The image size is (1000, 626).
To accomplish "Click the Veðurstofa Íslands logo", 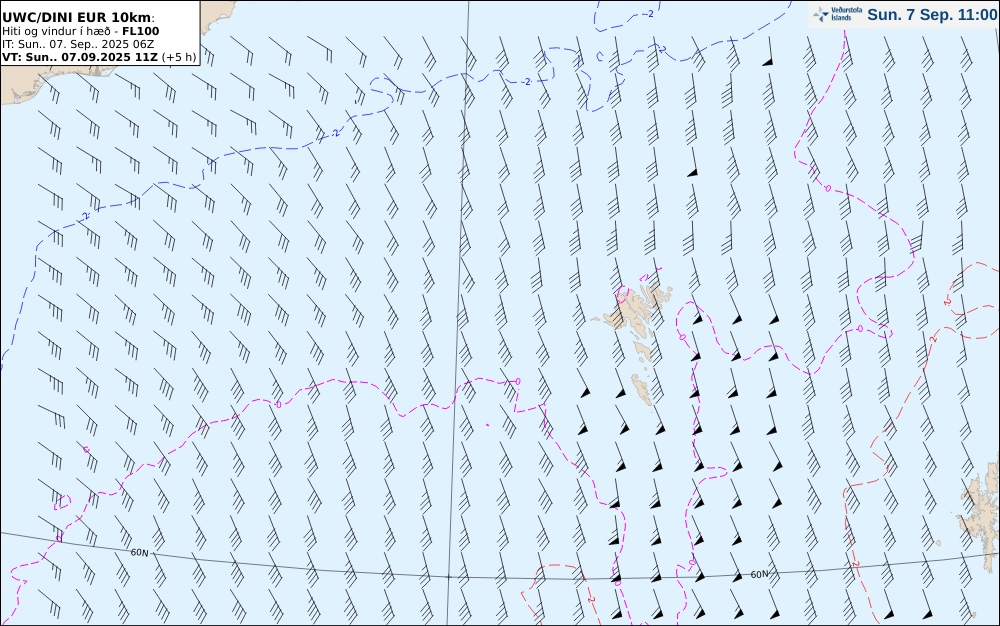I will pos(837,14).
